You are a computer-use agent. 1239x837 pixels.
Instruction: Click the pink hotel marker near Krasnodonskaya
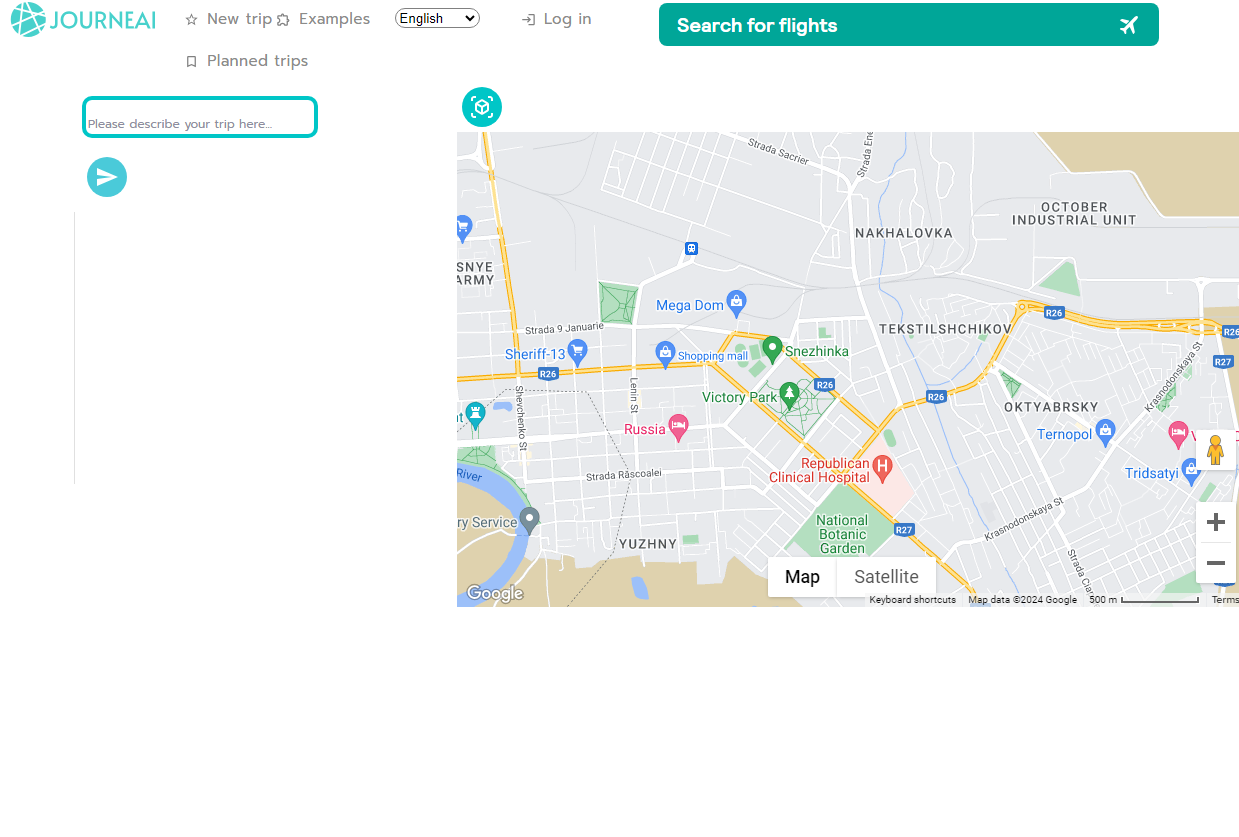(x=1178, y=433)
